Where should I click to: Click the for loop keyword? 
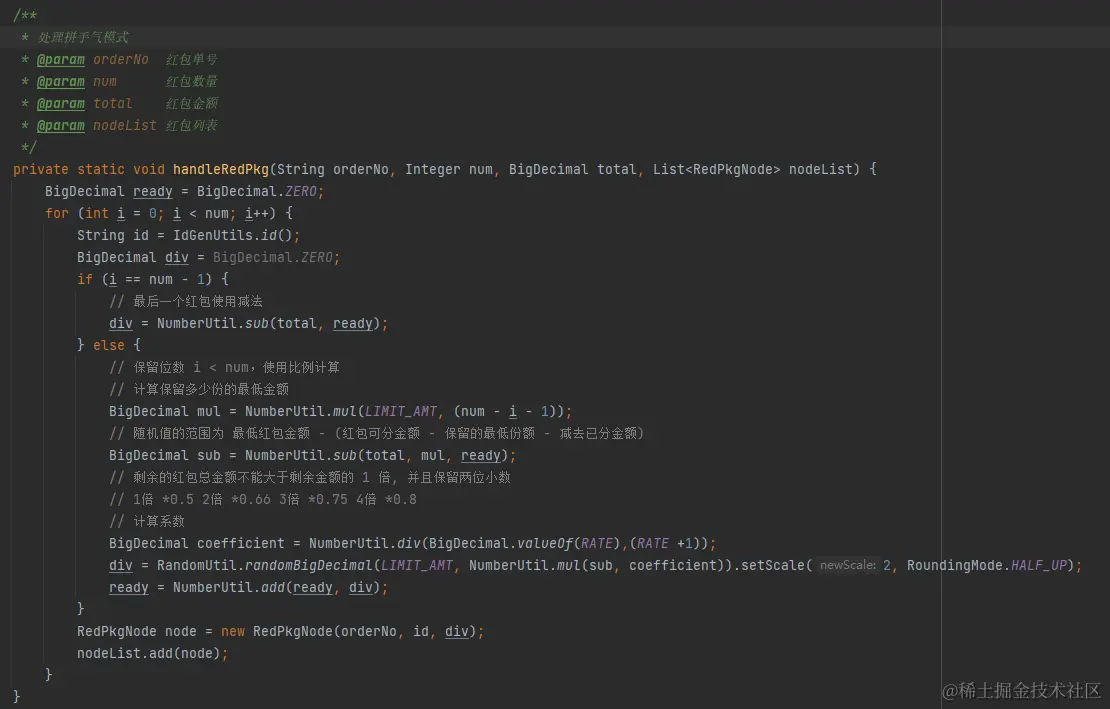[57, 213]
